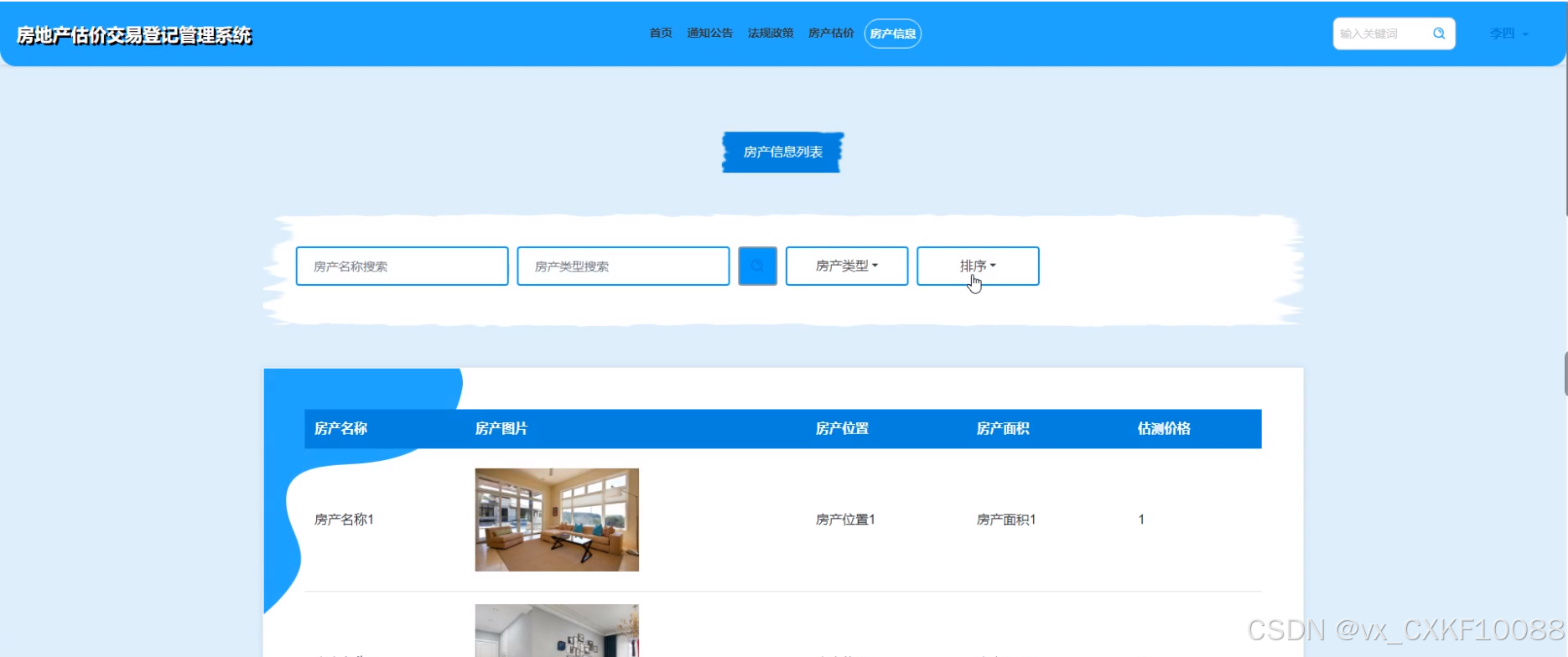Image resolution: width=1568 pixels, height=657 pixels.
Task: Open the second property's room photo
Action: click(x=557, y=630)
